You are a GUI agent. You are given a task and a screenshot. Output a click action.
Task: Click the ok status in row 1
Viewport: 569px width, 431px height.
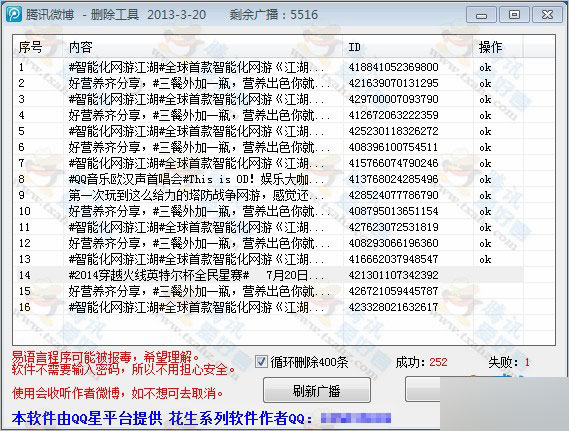pyautogui.click(x=485, y=67)
